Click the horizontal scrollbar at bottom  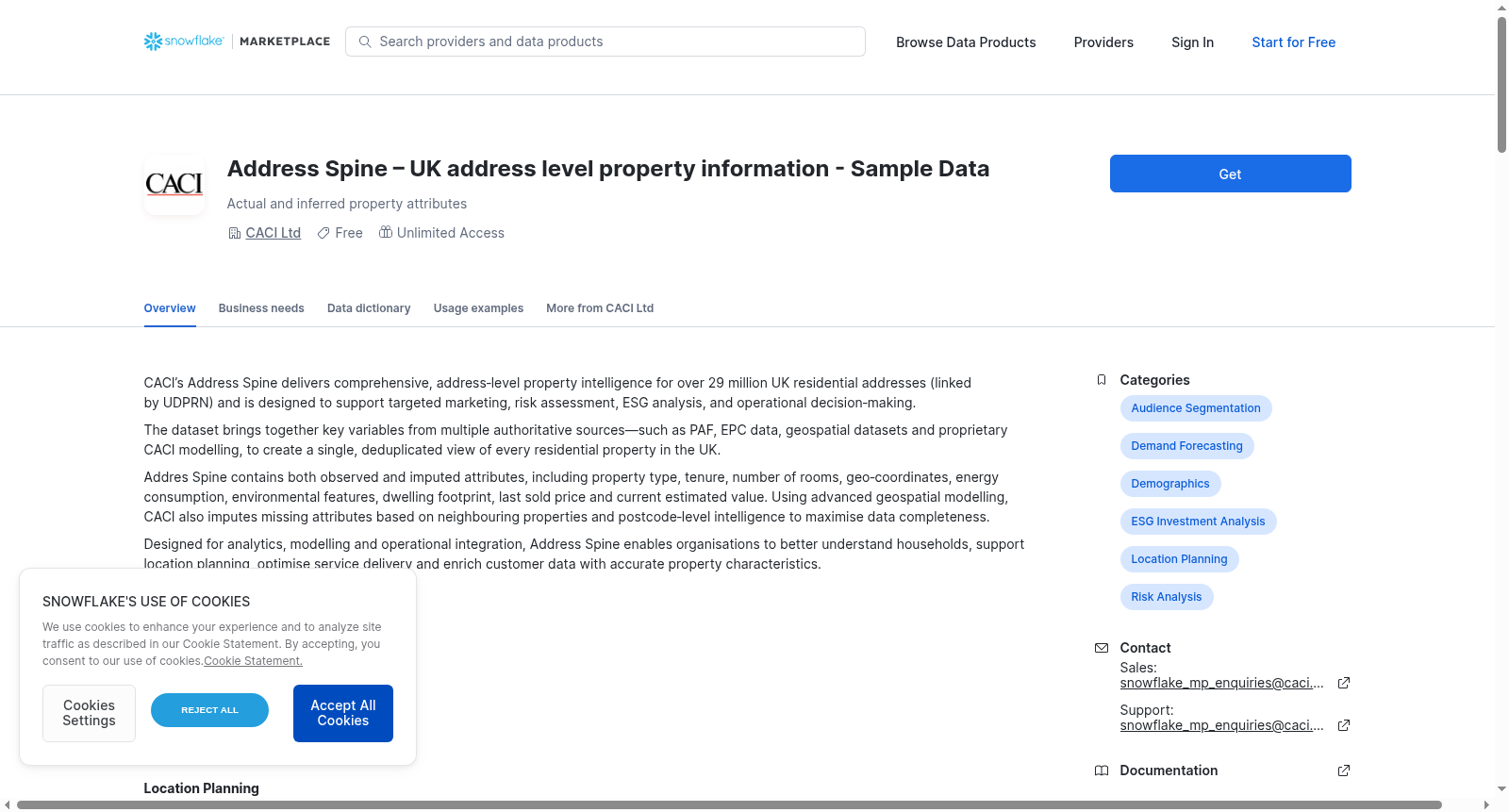pos(729,804)
